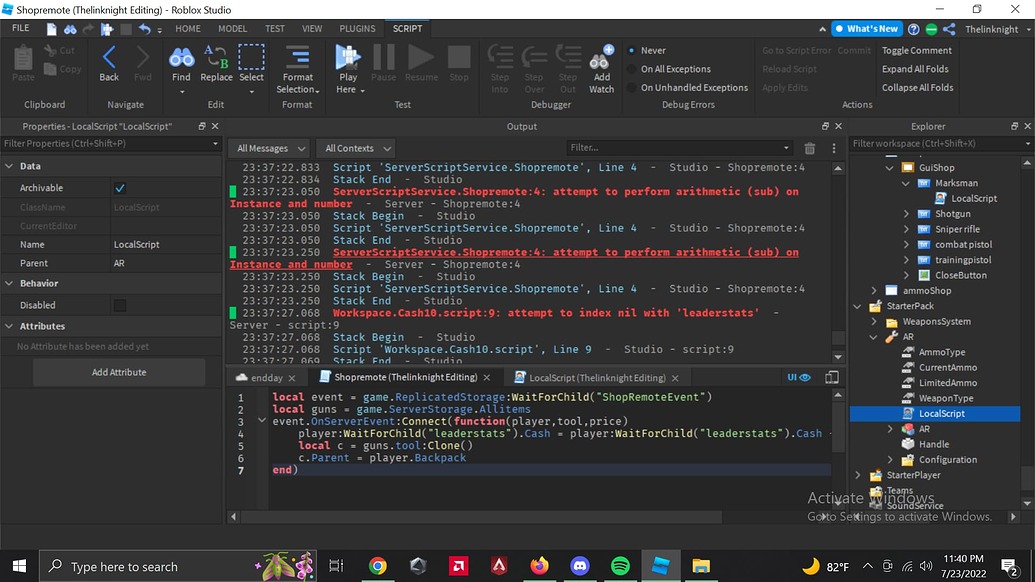Switch to LocalScript editor tab

[597, 377]
